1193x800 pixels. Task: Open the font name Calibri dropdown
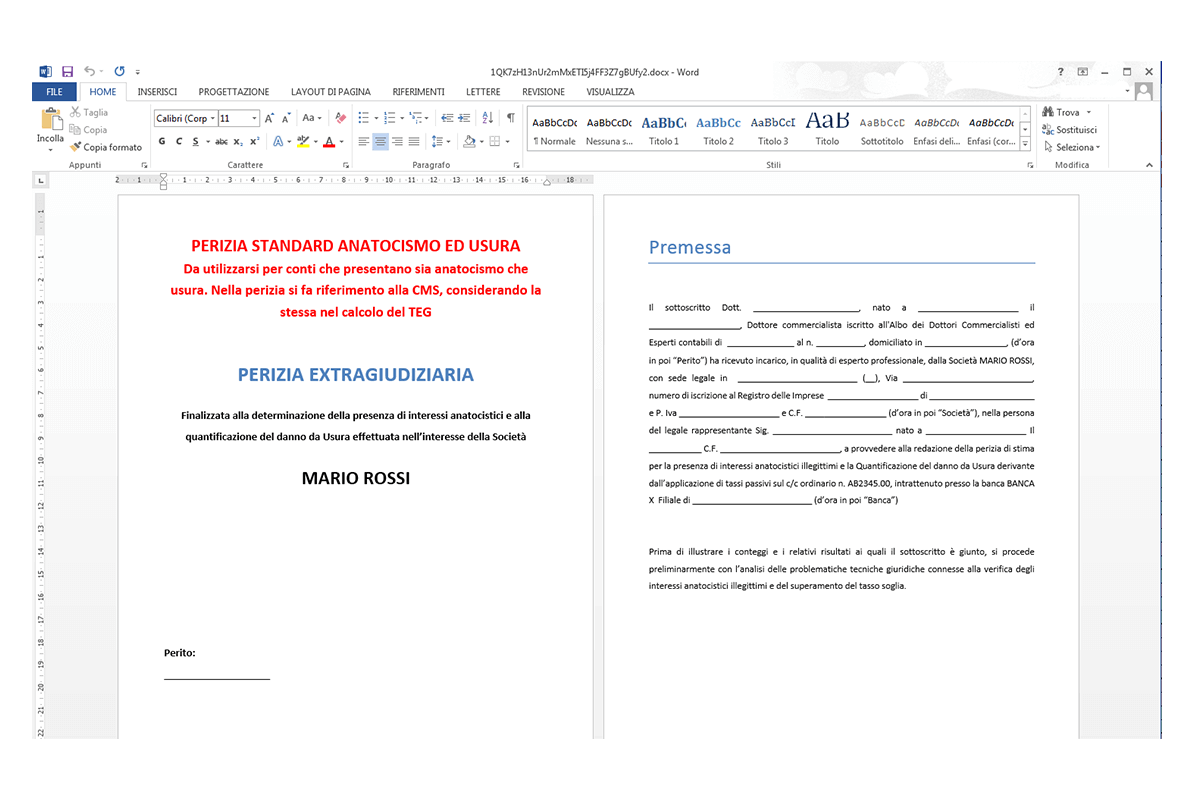(x=212, y=118)
